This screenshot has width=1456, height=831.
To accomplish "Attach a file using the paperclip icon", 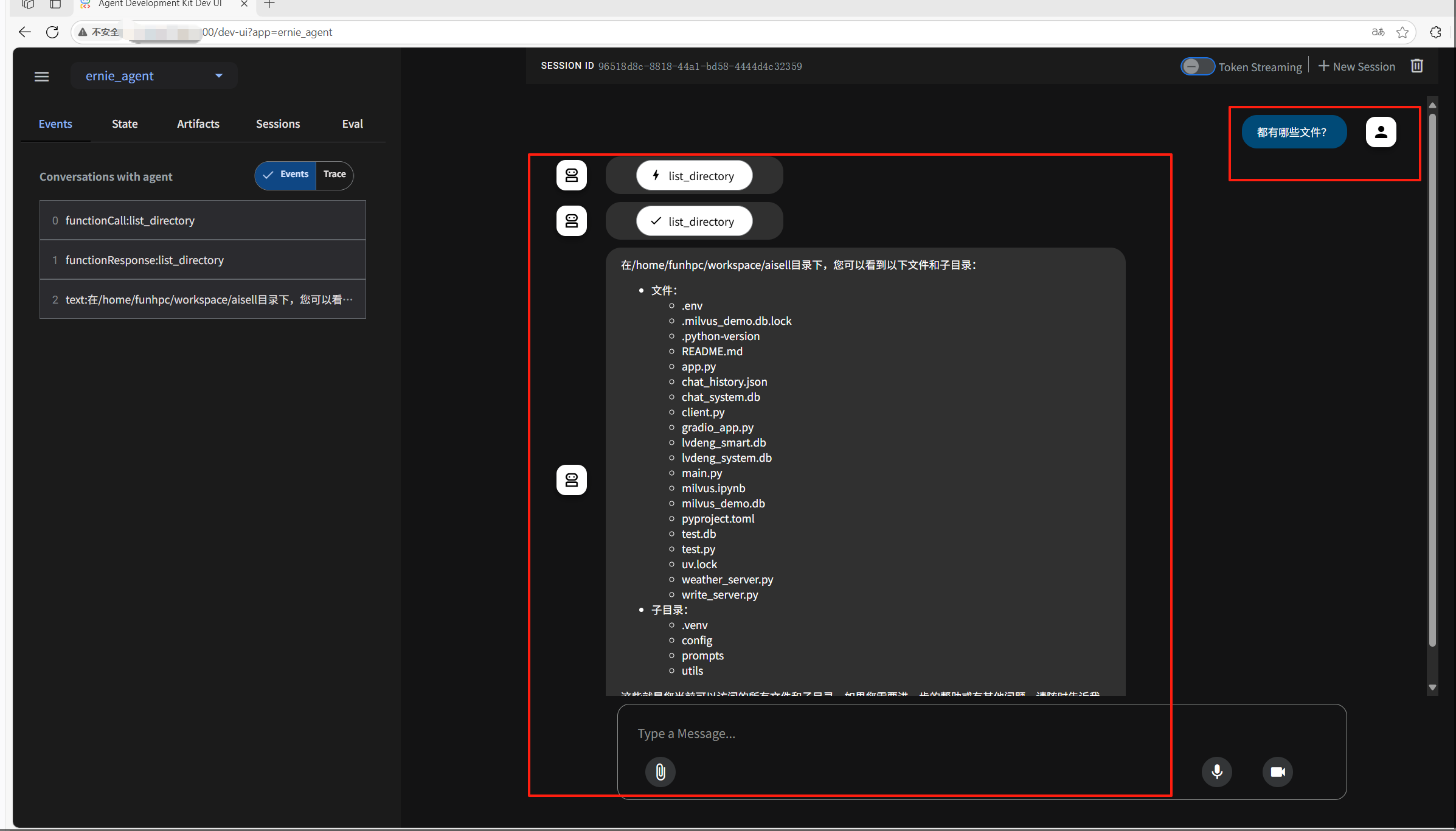I will [660, 771].
